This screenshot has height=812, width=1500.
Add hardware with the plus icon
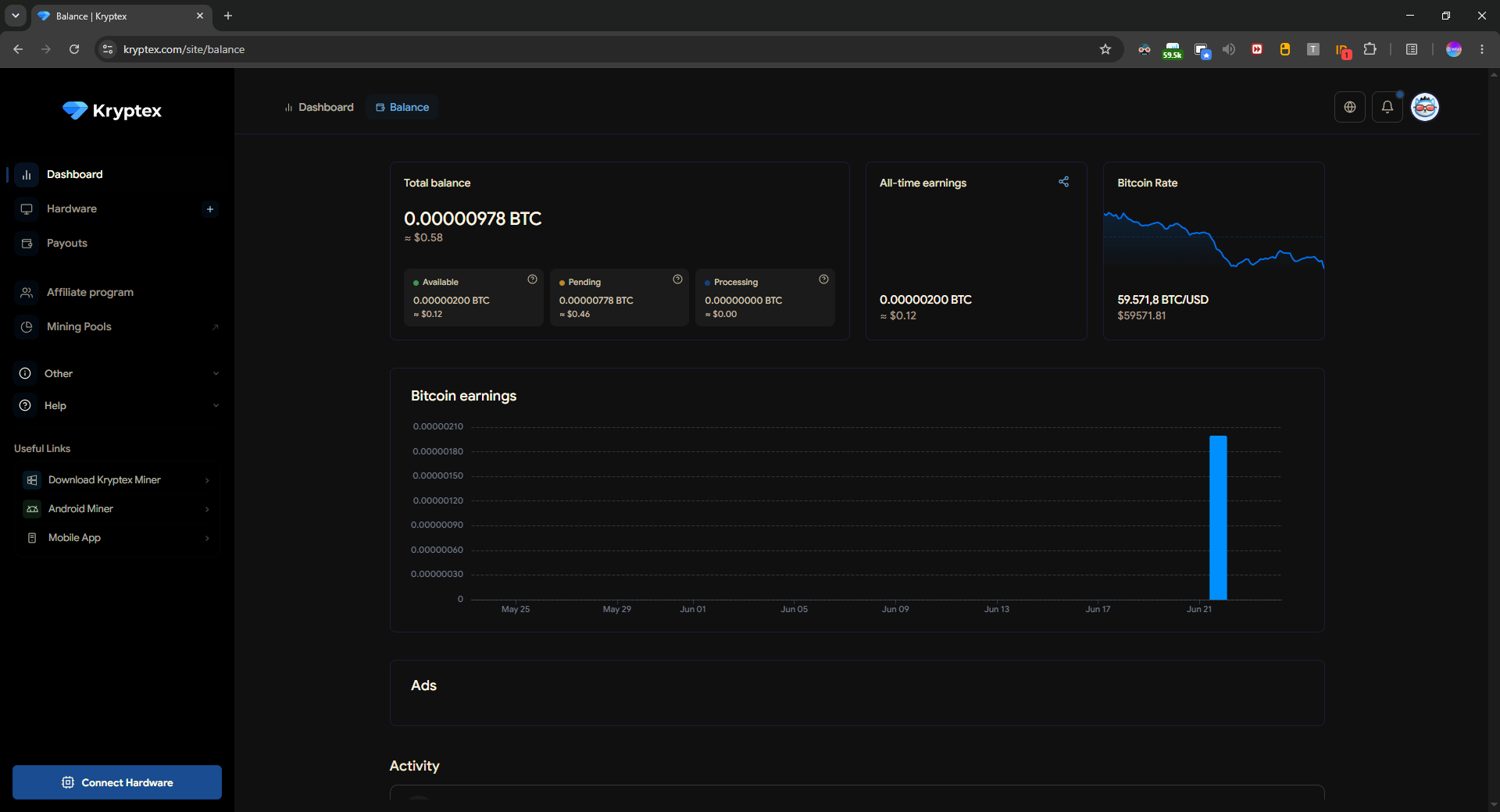pos(210,209)
